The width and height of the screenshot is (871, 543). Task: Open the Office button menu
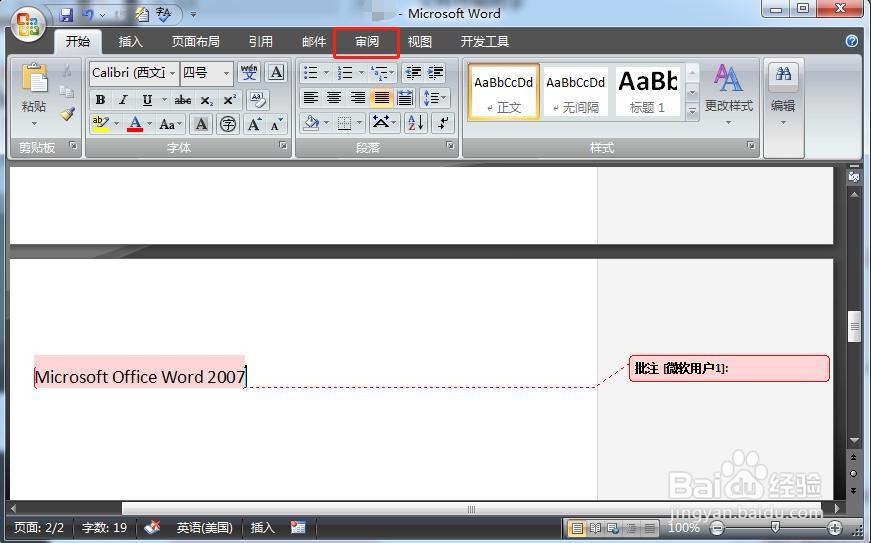click(28, 24)
